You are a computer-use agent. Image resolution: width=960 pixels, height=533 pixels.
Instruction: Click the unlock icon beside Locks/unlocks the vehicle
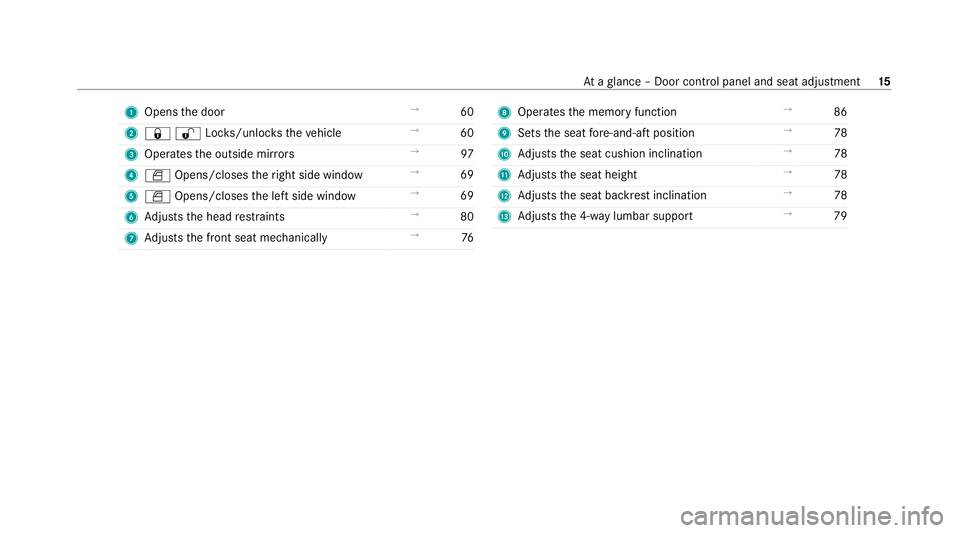[x=187, y=133]
